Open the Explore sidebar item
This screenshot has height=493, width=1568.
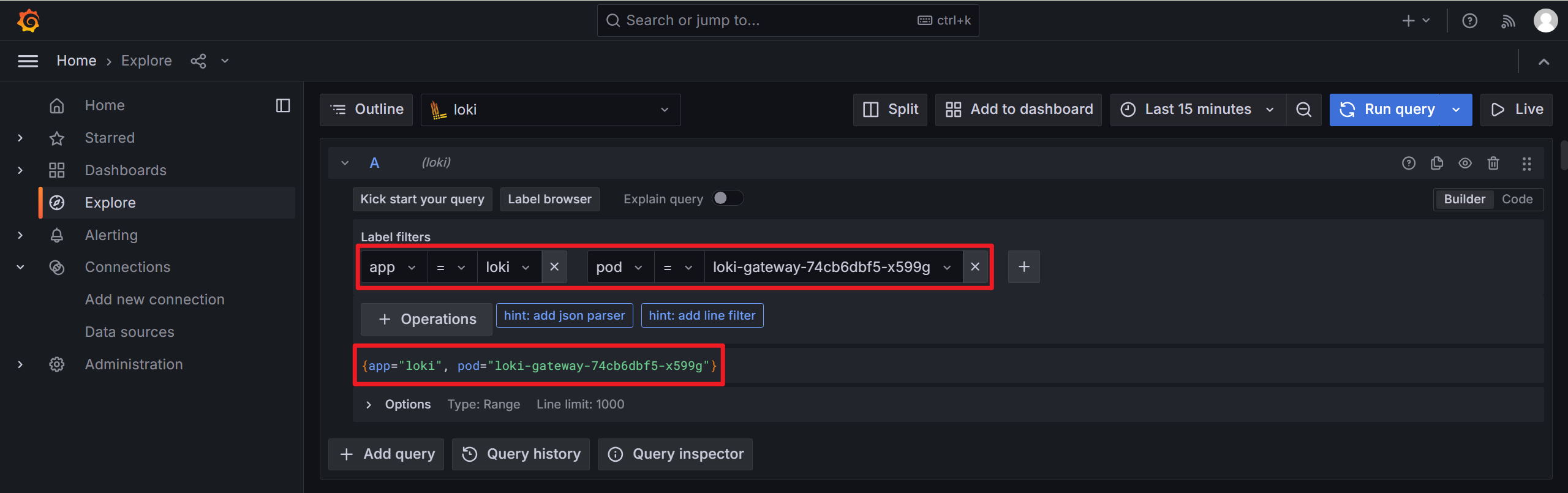pyautogui.click(x=167, y=203)
